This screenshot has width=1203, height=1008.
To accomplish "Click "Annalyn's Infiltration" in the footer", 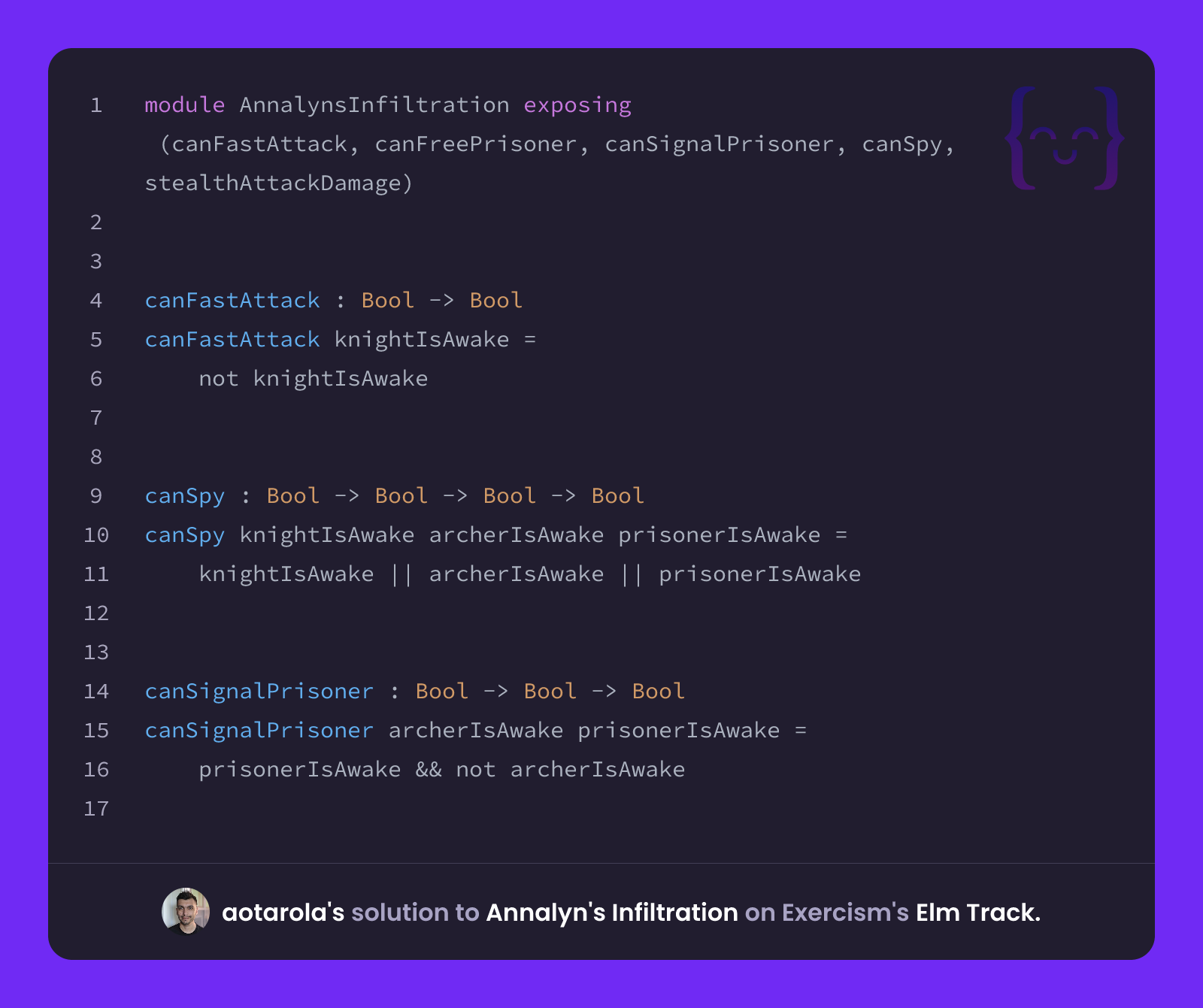I will click(x=612, y=912).
